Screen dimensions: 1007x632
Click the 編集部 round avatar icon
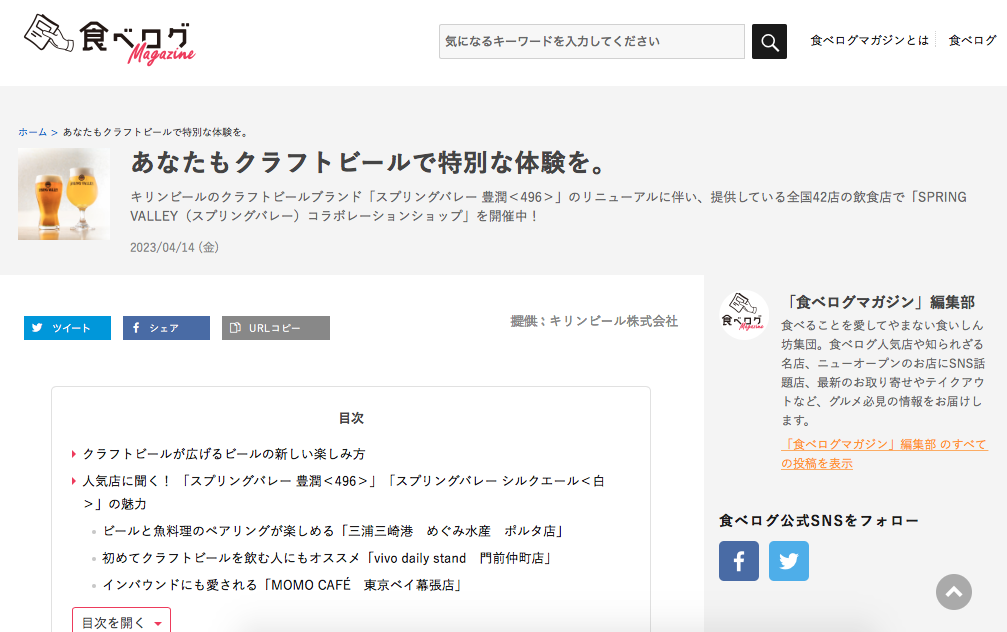[x=744, y=316]
